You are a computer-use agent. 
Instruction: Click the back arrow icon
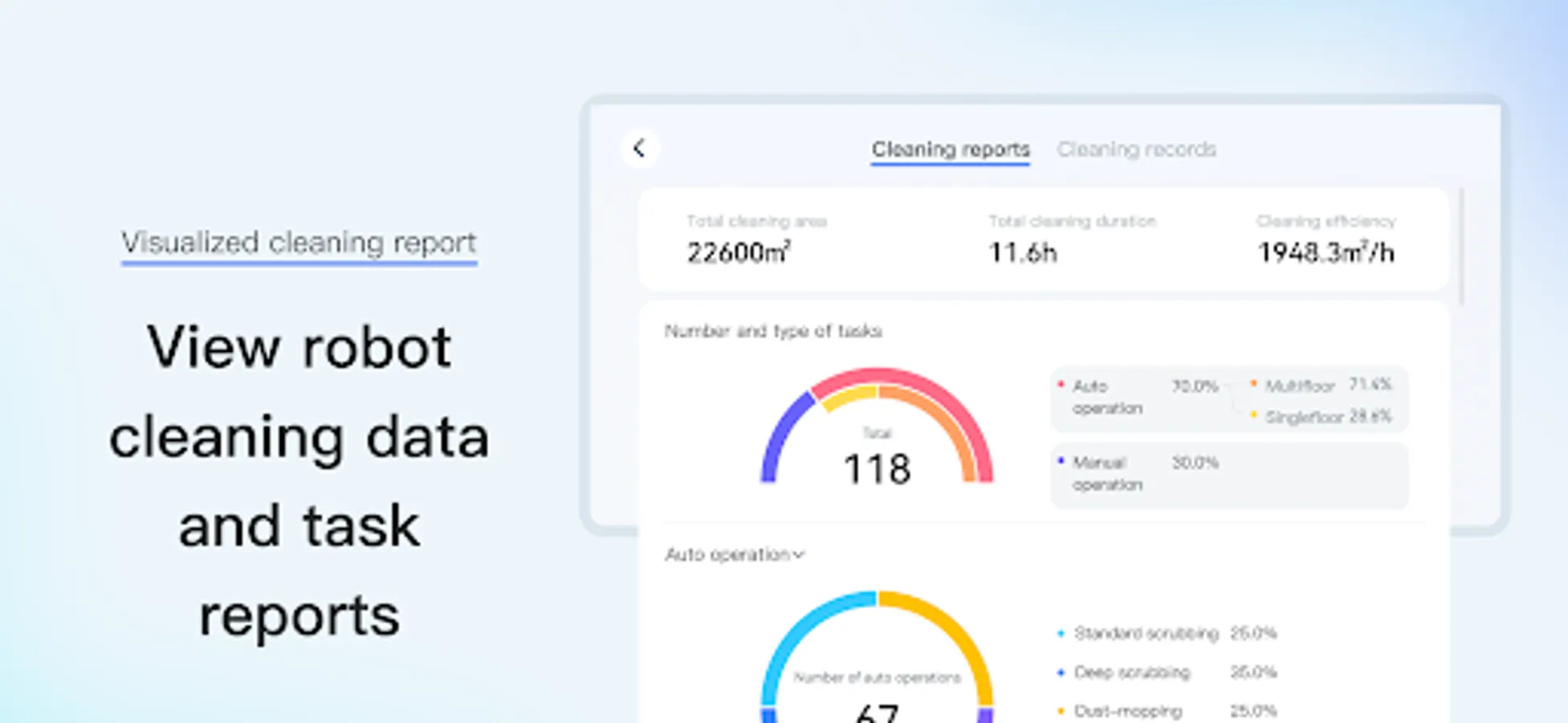640,149
